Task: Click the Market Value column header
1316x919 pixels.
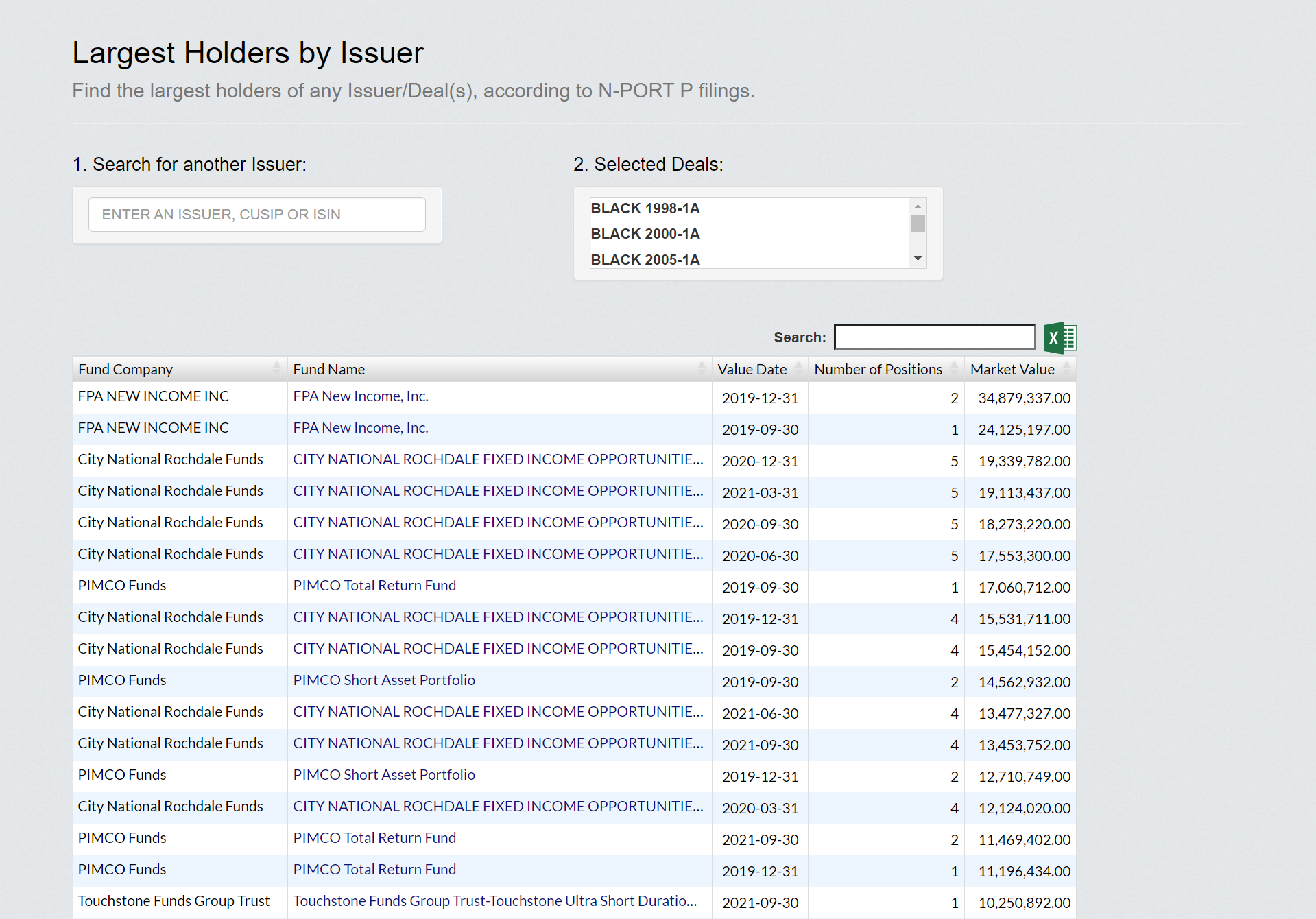Action: tap(1012, 368)
